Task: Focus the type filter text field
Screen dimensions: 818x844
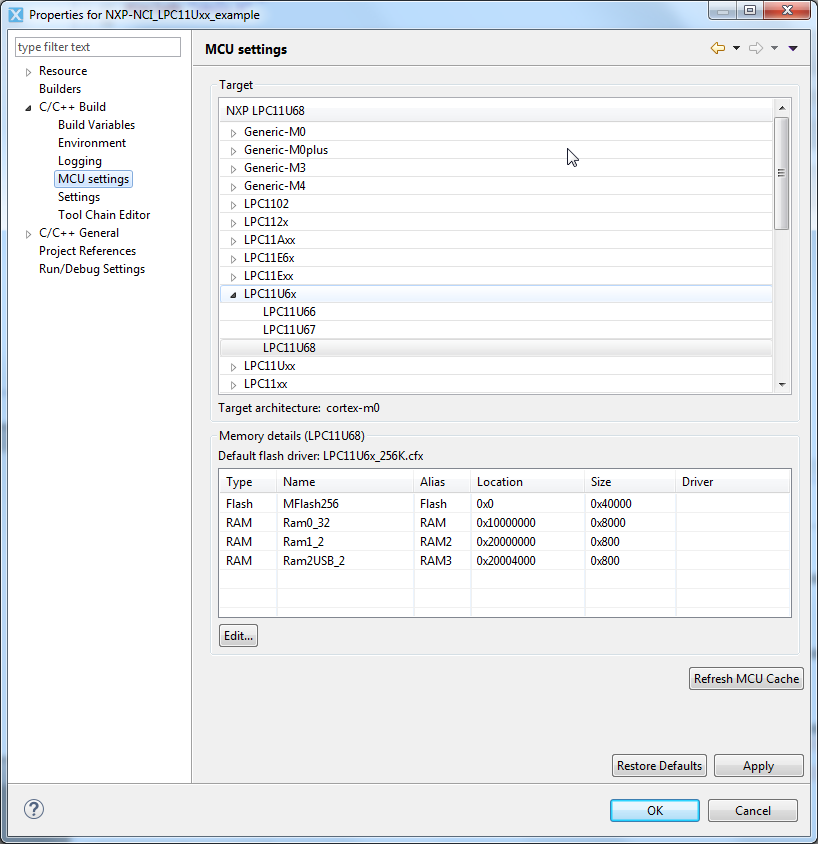Action: (x=98, y=47)
